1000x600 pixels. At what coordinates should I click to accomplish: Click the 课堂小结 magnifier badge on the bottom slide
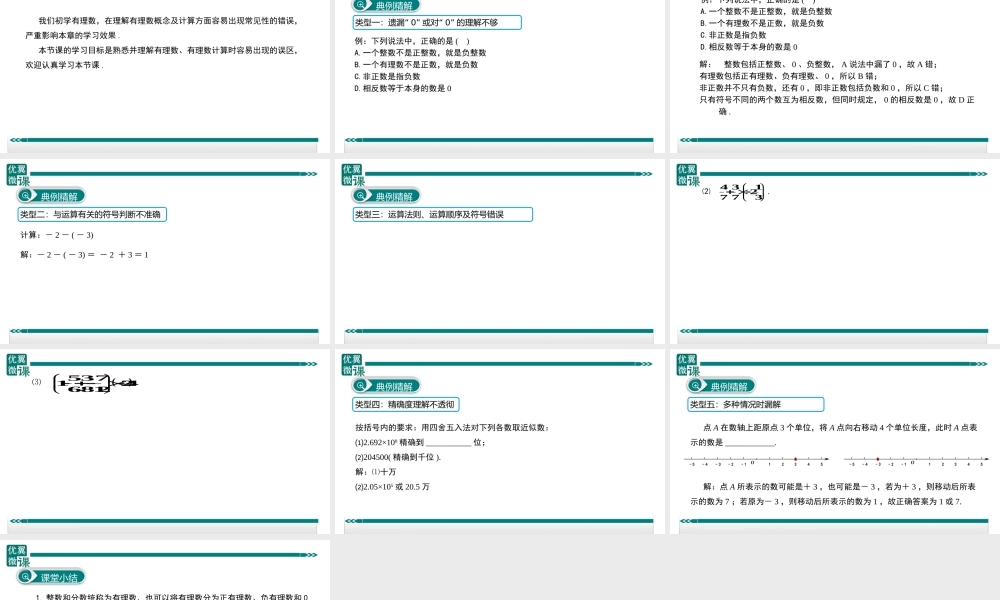click(28, 577)
